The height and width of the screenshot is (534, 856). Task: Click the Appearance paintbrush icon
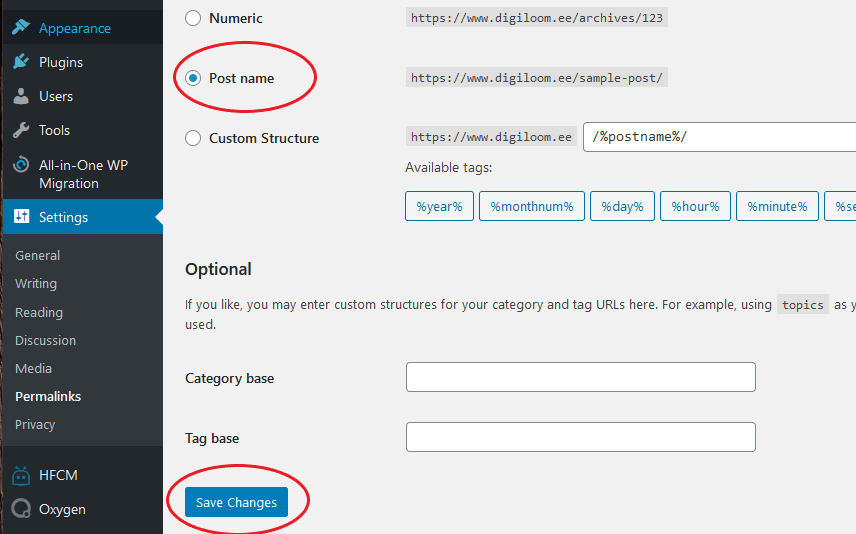(x=21, y=27)
